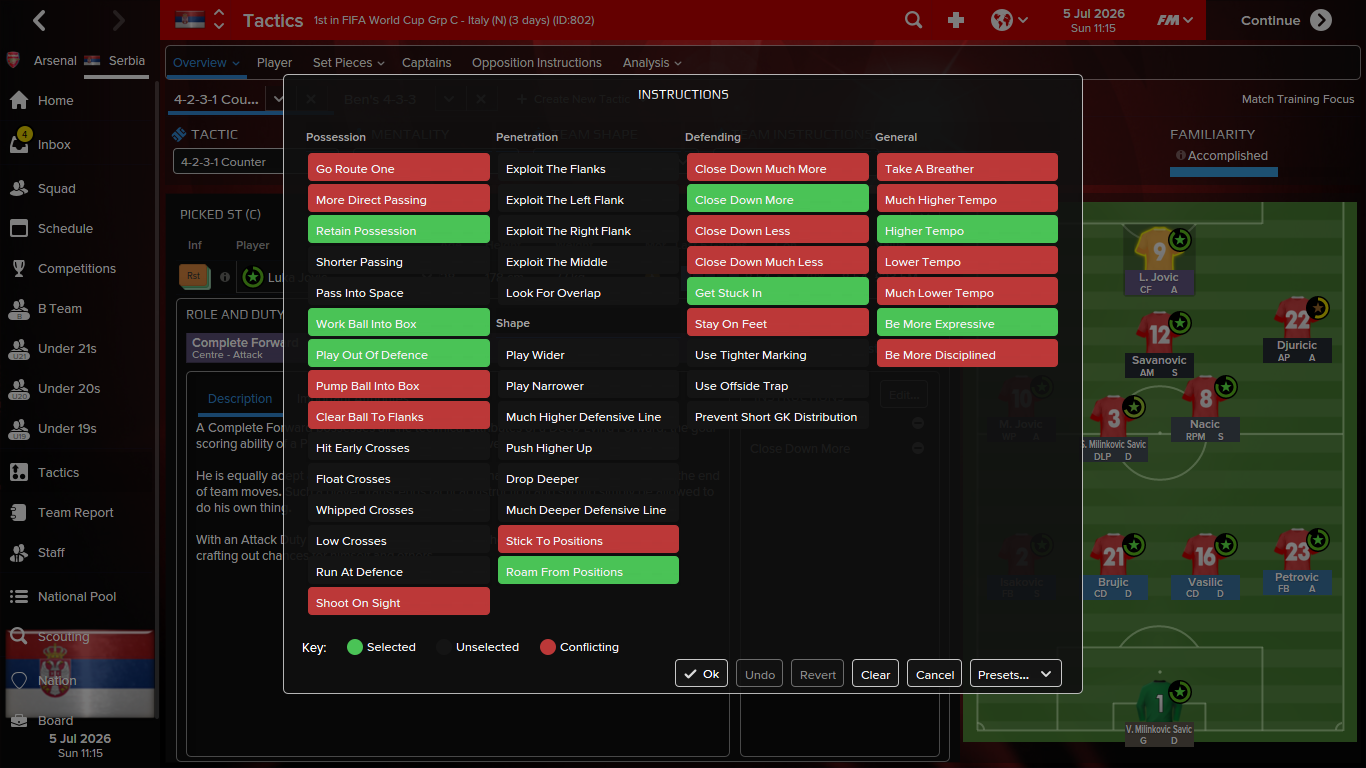Open the 4-2-3-1 Cou tactic tab dropdown
This screenshot has height=768, width=1366.
click(x=277, y=99)
